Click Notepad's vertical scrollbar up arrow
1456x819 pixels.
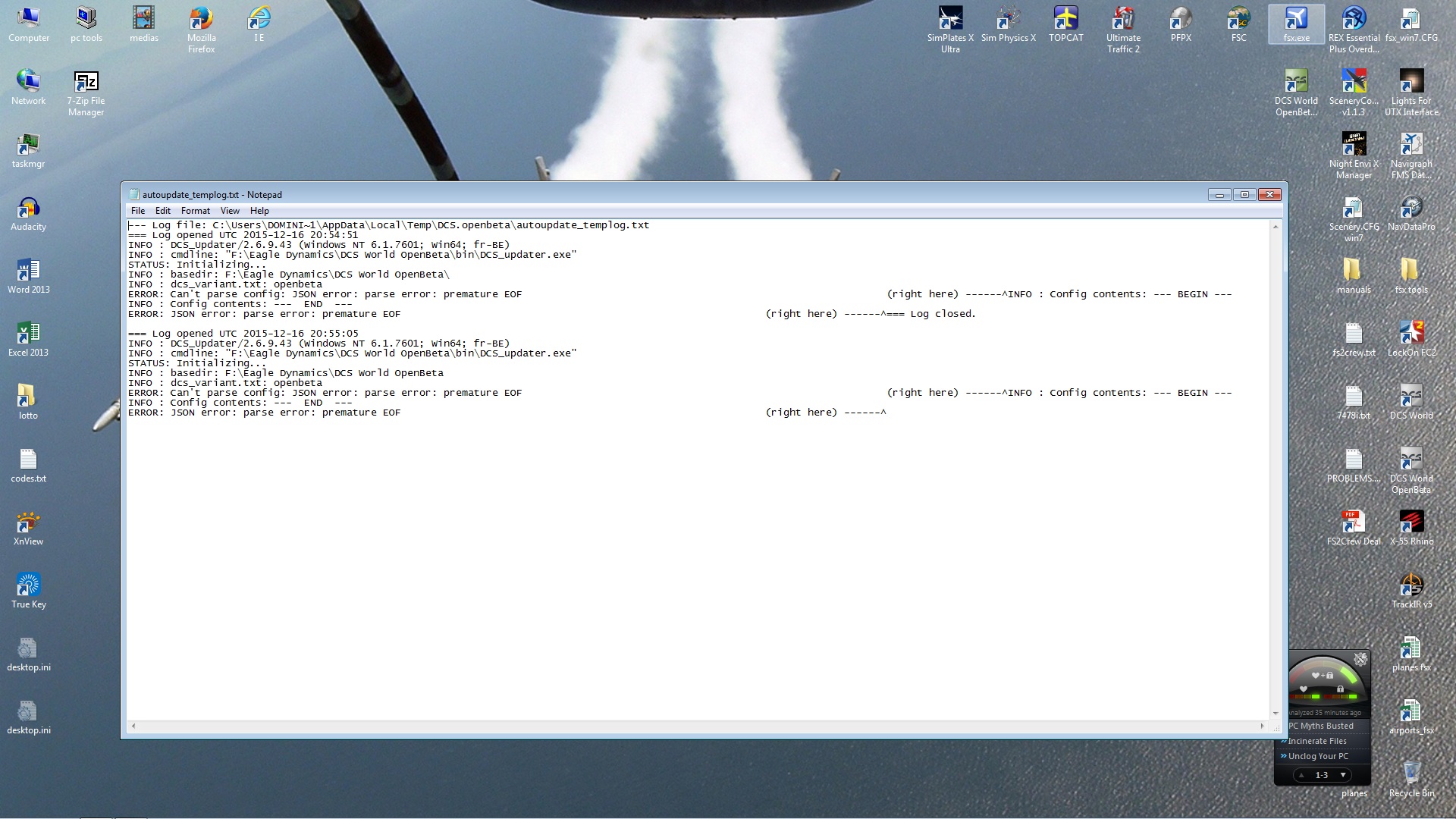(x=1276, y=227)
